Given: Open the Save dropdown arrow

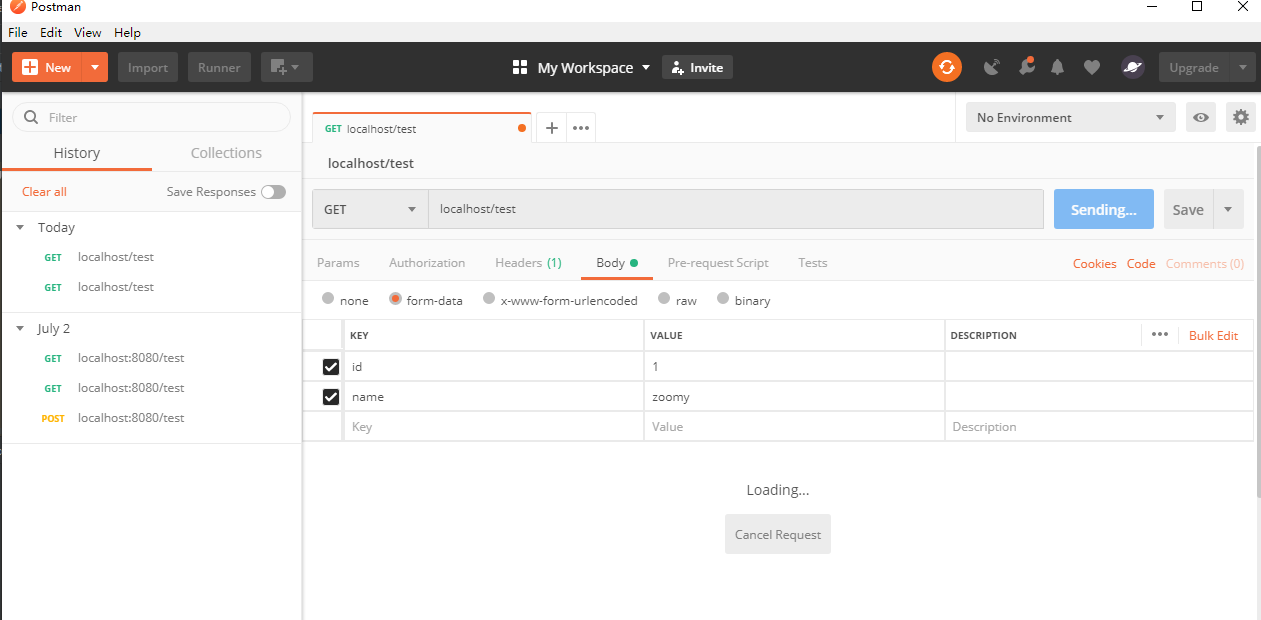Looking at the screenshot, I should click(1228, 209).
